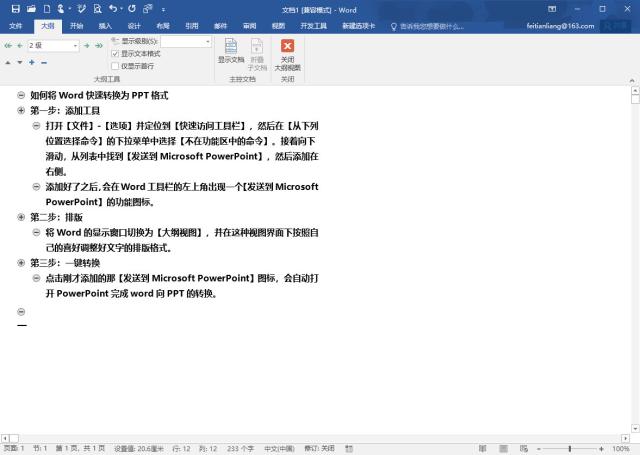Switch to the 设计 Design tab
Image resolution: width=640 pixels, height=455 pixels.
point(134,26)
